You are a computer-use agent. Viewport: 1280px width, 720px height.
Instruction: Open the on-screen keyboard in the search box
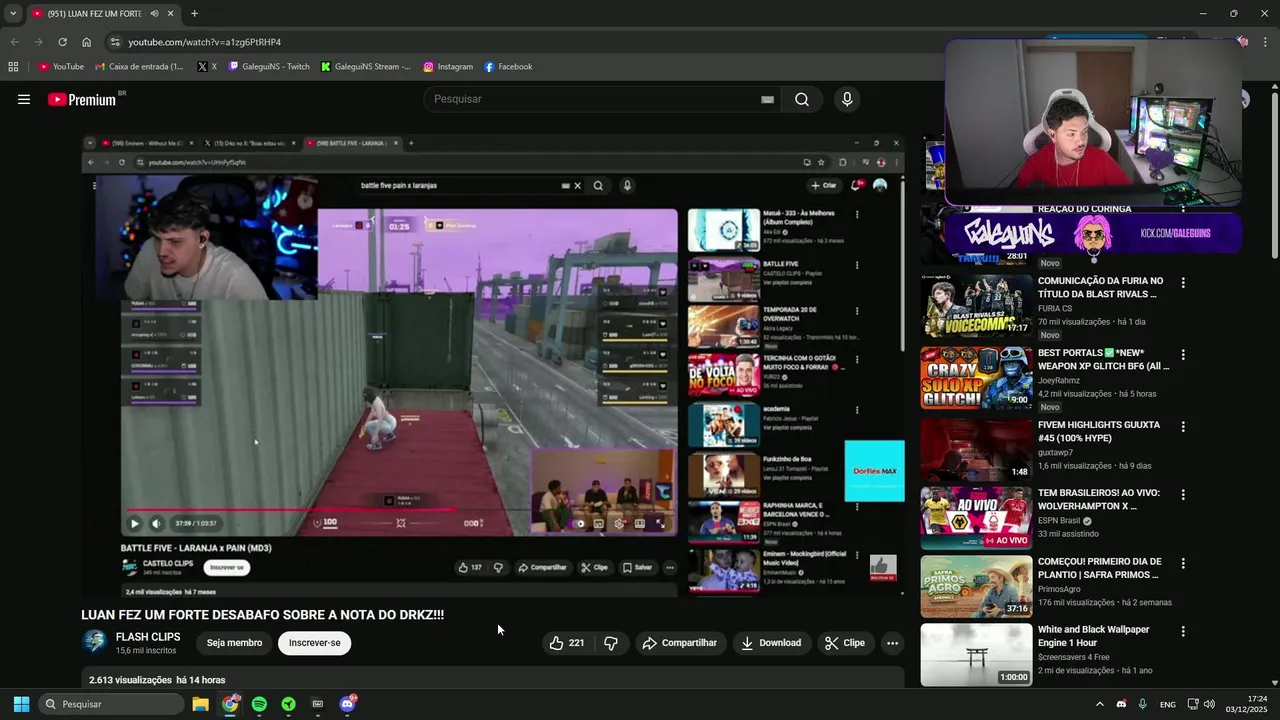point(767,99)
